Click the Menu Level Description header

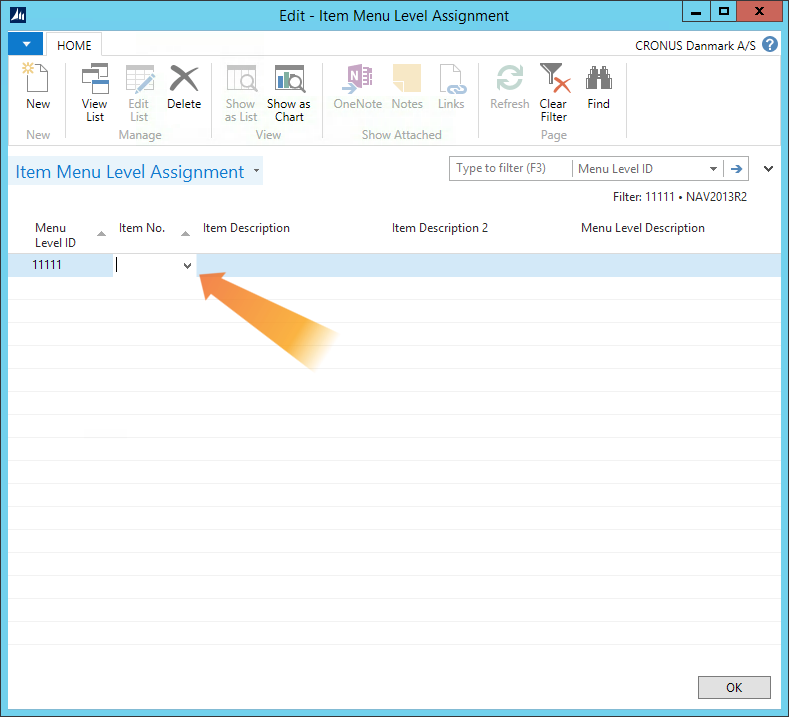(643, 228)
